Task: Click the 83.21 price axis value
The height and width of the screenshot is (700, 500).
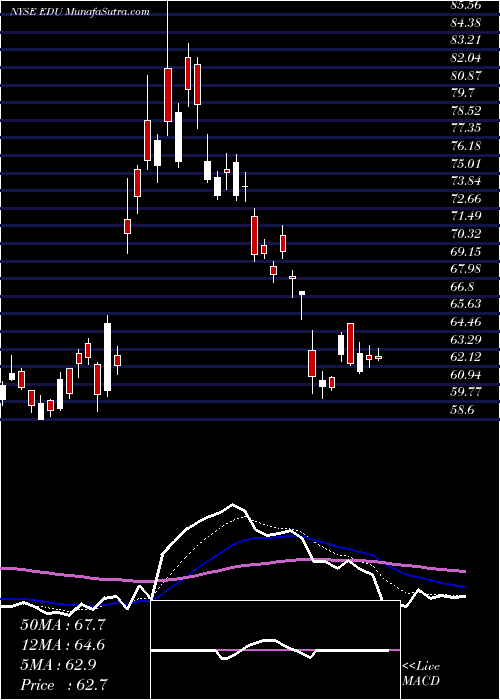Action: tap(467, 40)
